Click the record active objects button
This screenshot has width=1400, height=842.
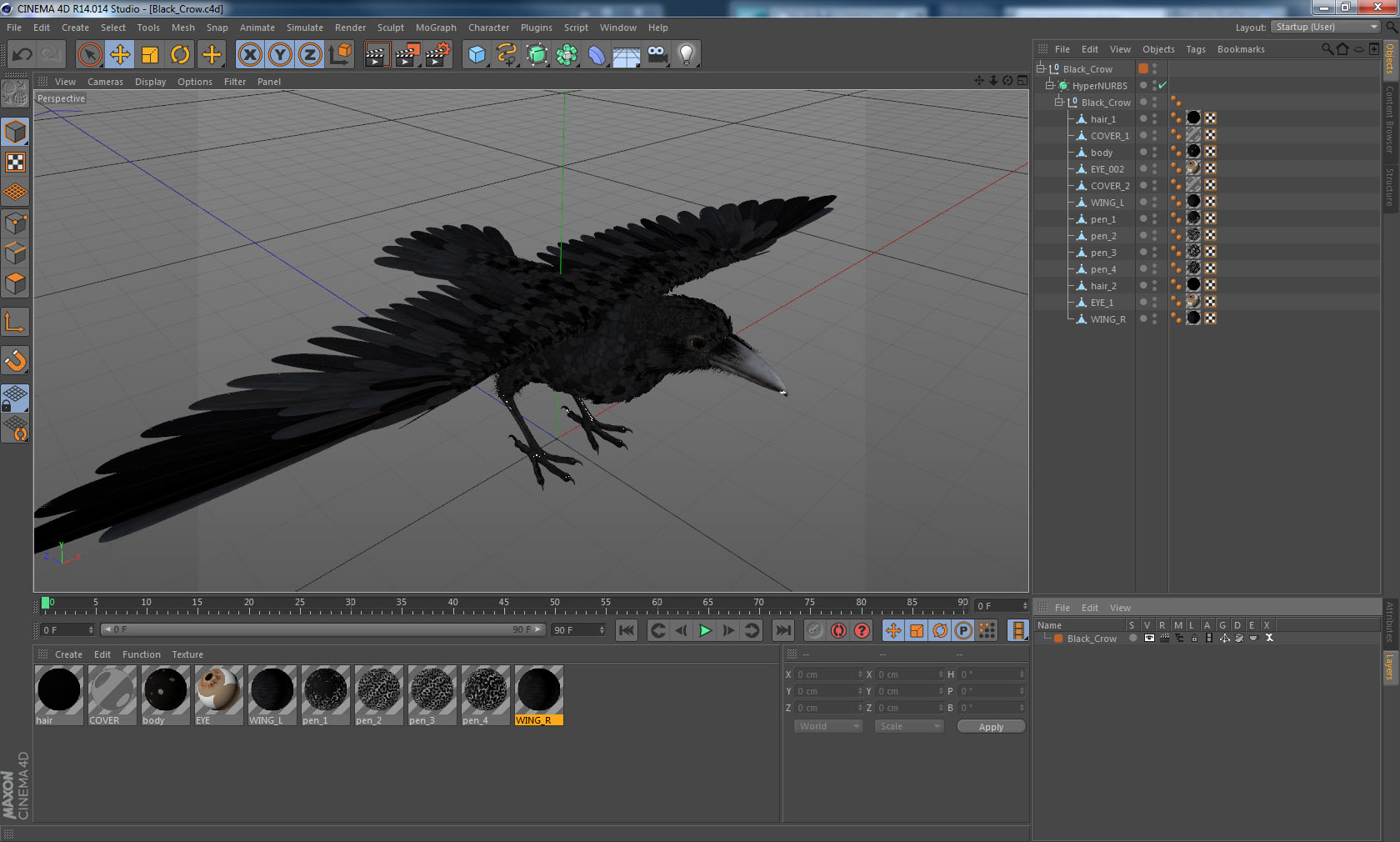815,630
